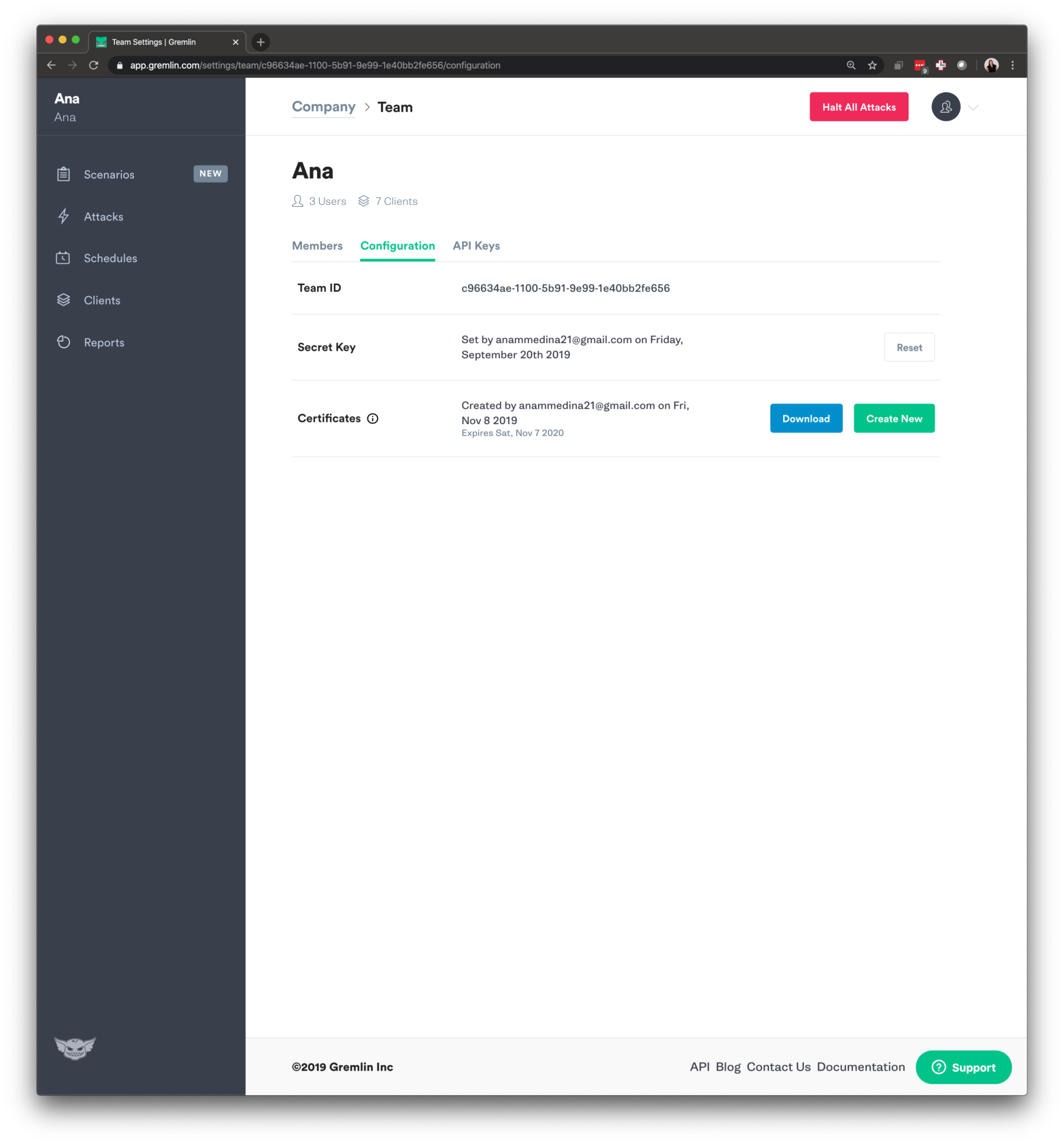Open Scenarios in the sidebar
The width and height of the screenshot is (1064, 1144).
coord(109,175)
